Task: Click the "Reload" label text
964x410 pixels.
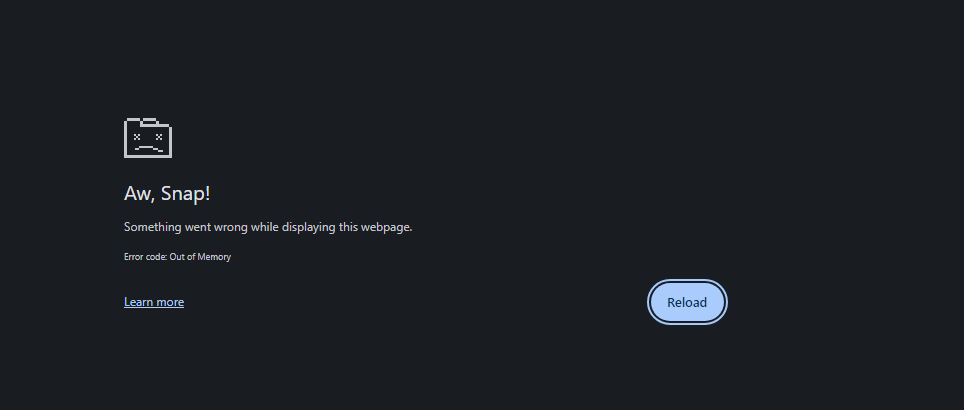Action: click(687, 302)
